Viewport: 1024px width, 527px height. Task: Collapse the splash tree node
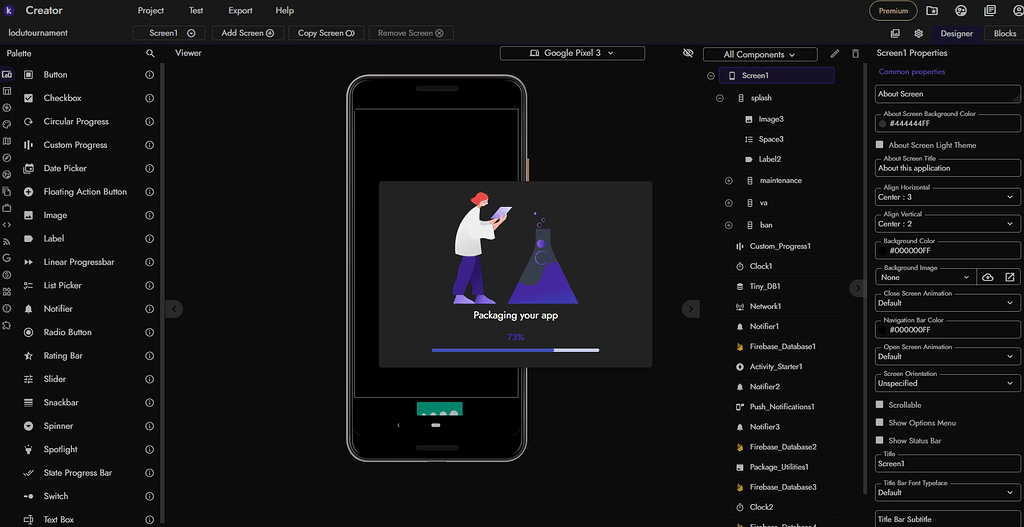point(720,98)
